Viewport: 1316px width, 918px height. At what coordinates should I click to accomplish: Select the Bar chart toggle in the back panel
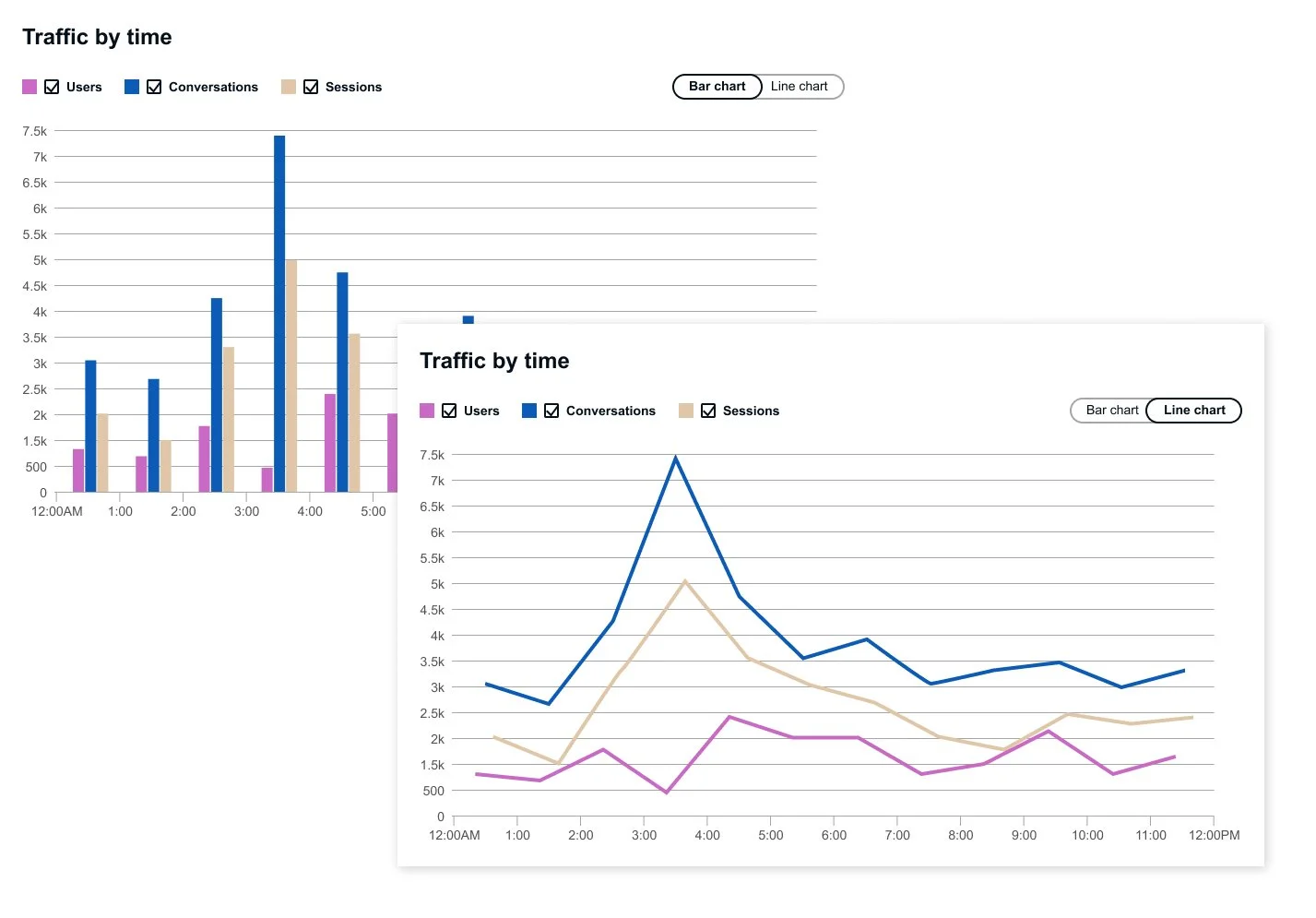coord(717,87)
